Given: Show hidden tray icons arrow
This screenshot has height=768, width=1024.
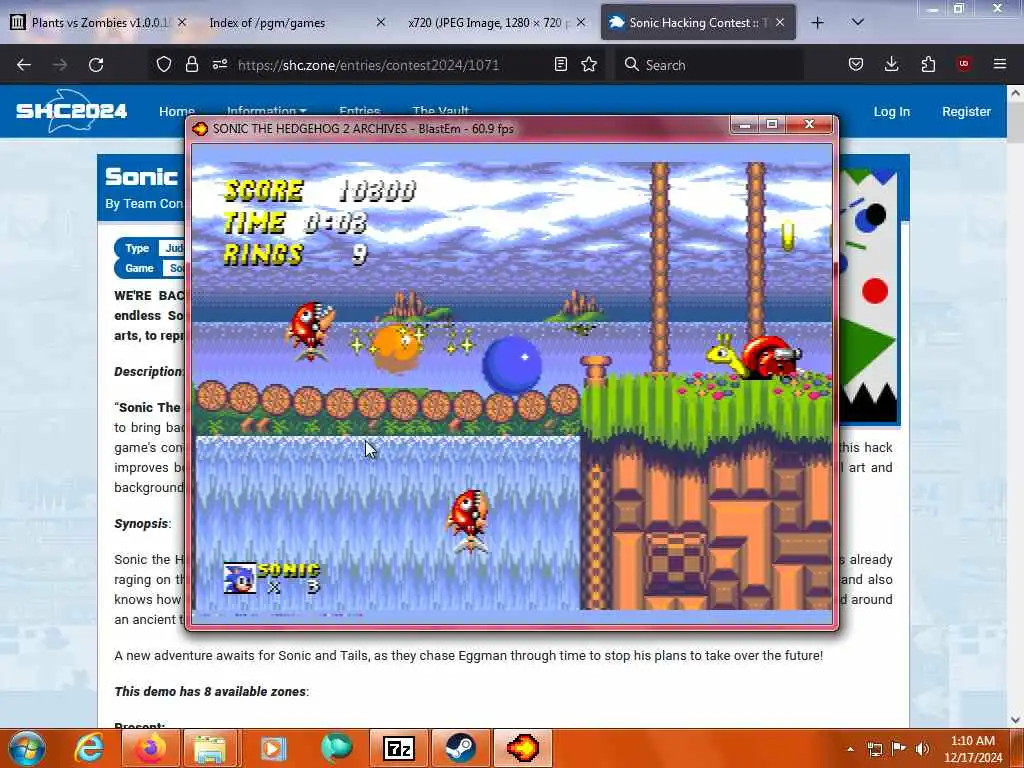Looking at the screenshot, I should 850,749.
